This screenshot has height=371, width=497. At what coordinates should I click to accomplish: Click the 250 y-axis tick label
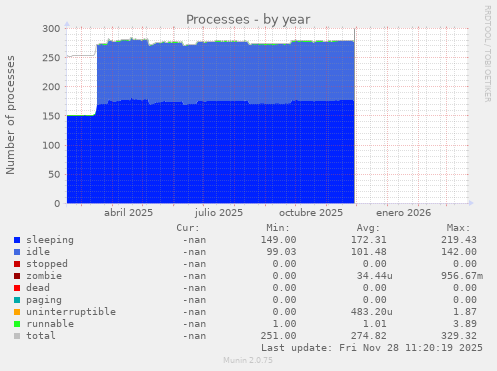[51, 58]
